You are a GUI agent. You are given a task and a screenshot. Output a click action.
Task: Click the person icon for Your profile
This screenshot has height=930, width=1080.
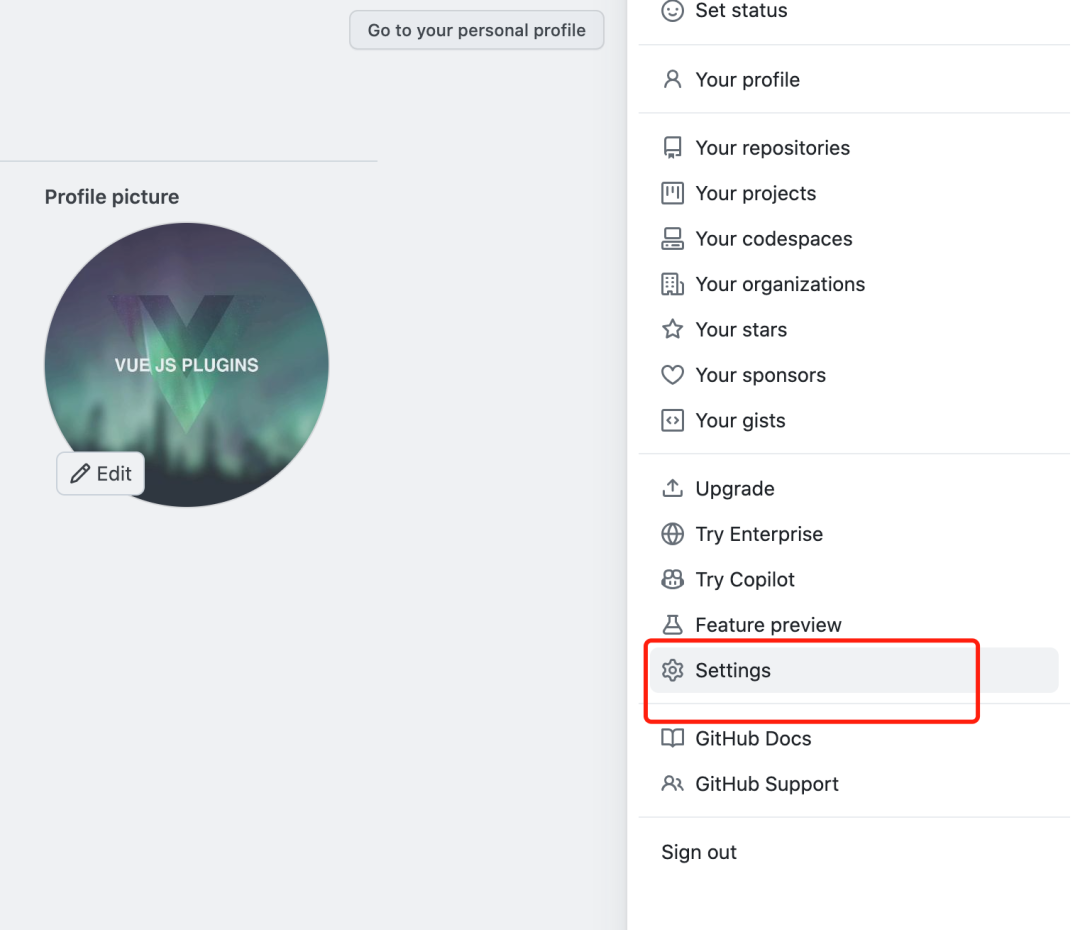pyautogui.click(x=673, y=80)
